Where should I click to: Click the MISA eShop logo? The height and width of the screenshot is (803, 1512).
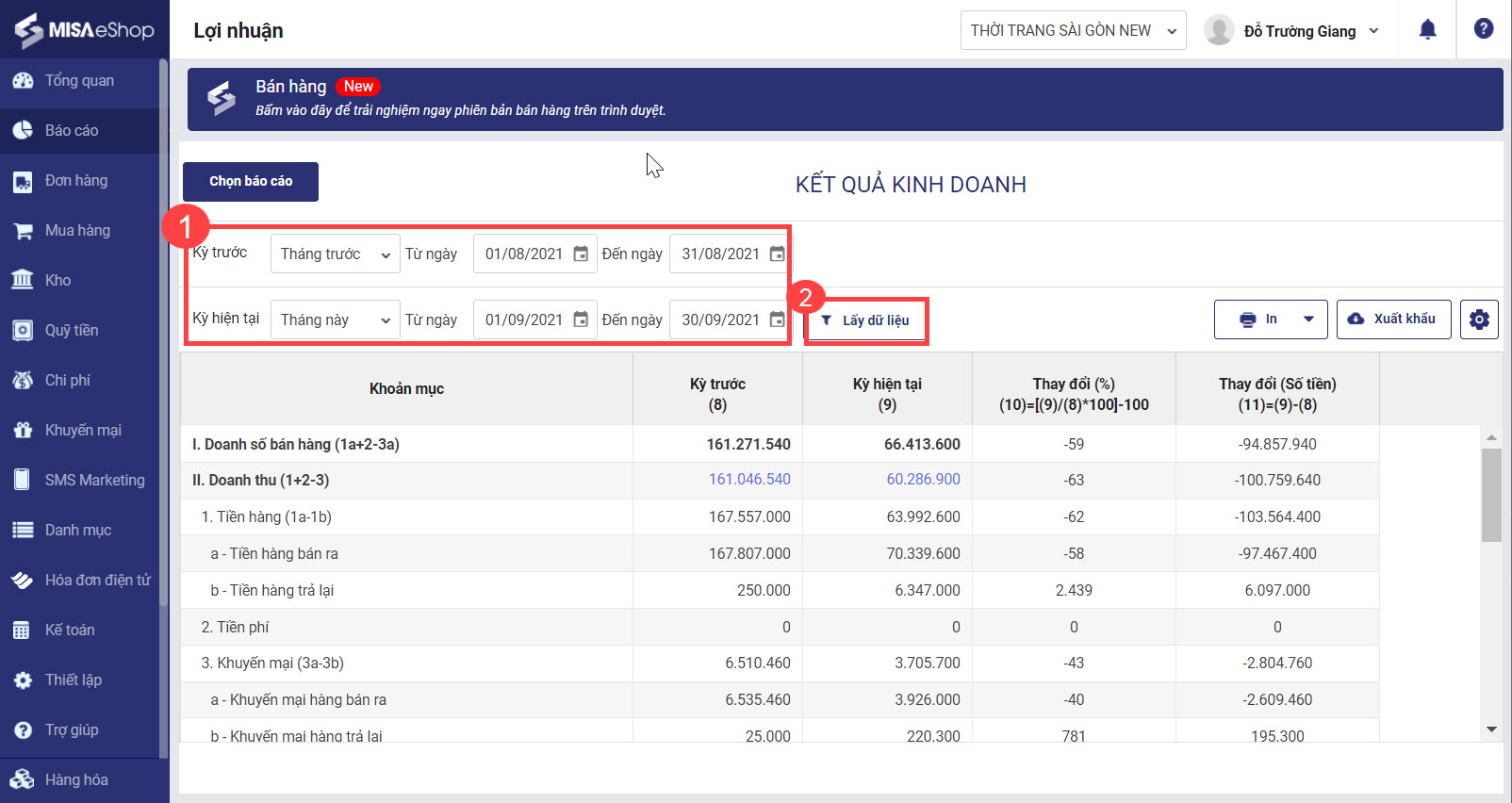[84, 29]
